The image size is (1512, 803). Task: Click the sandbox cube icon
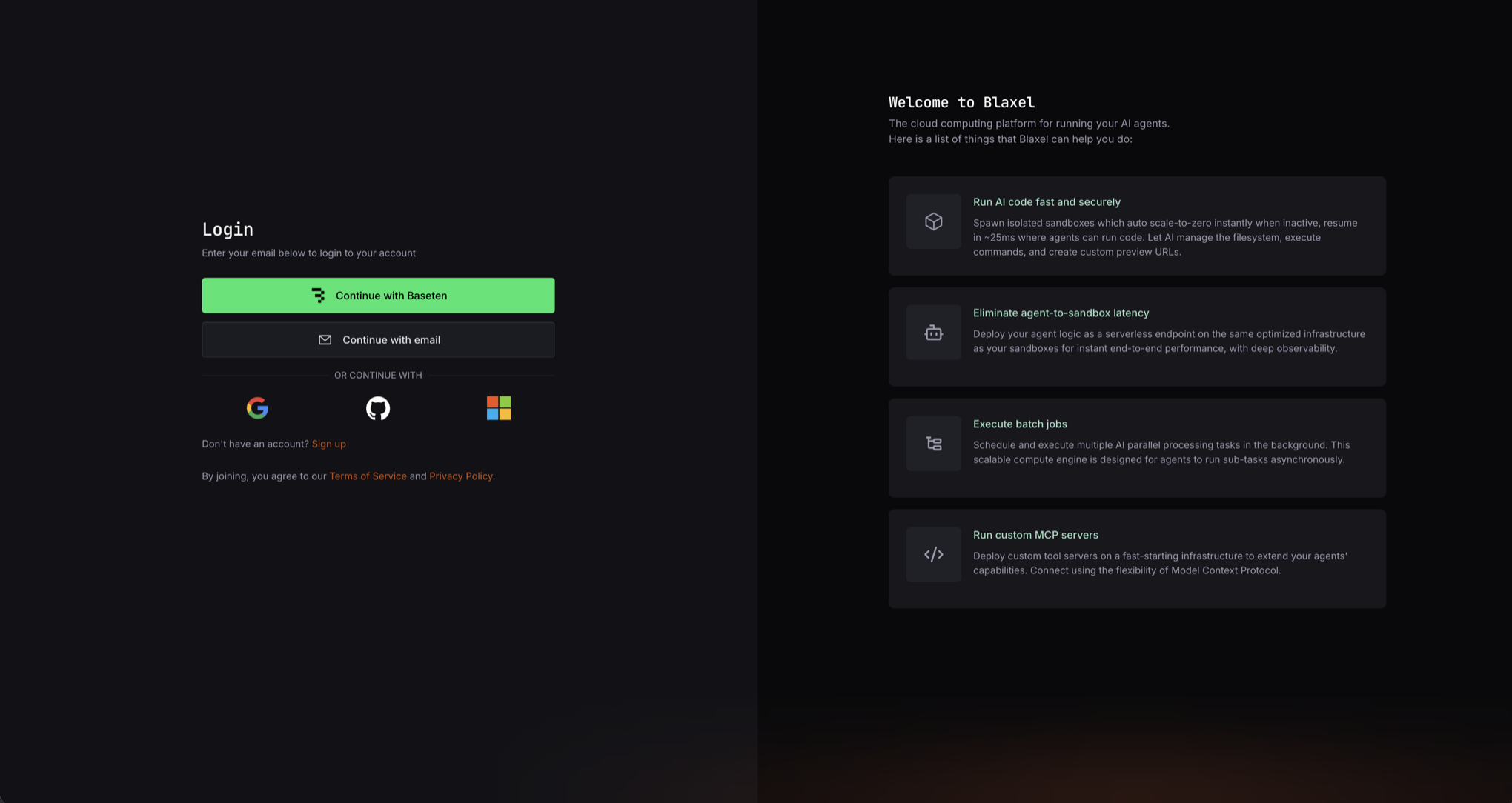[934, 221]
